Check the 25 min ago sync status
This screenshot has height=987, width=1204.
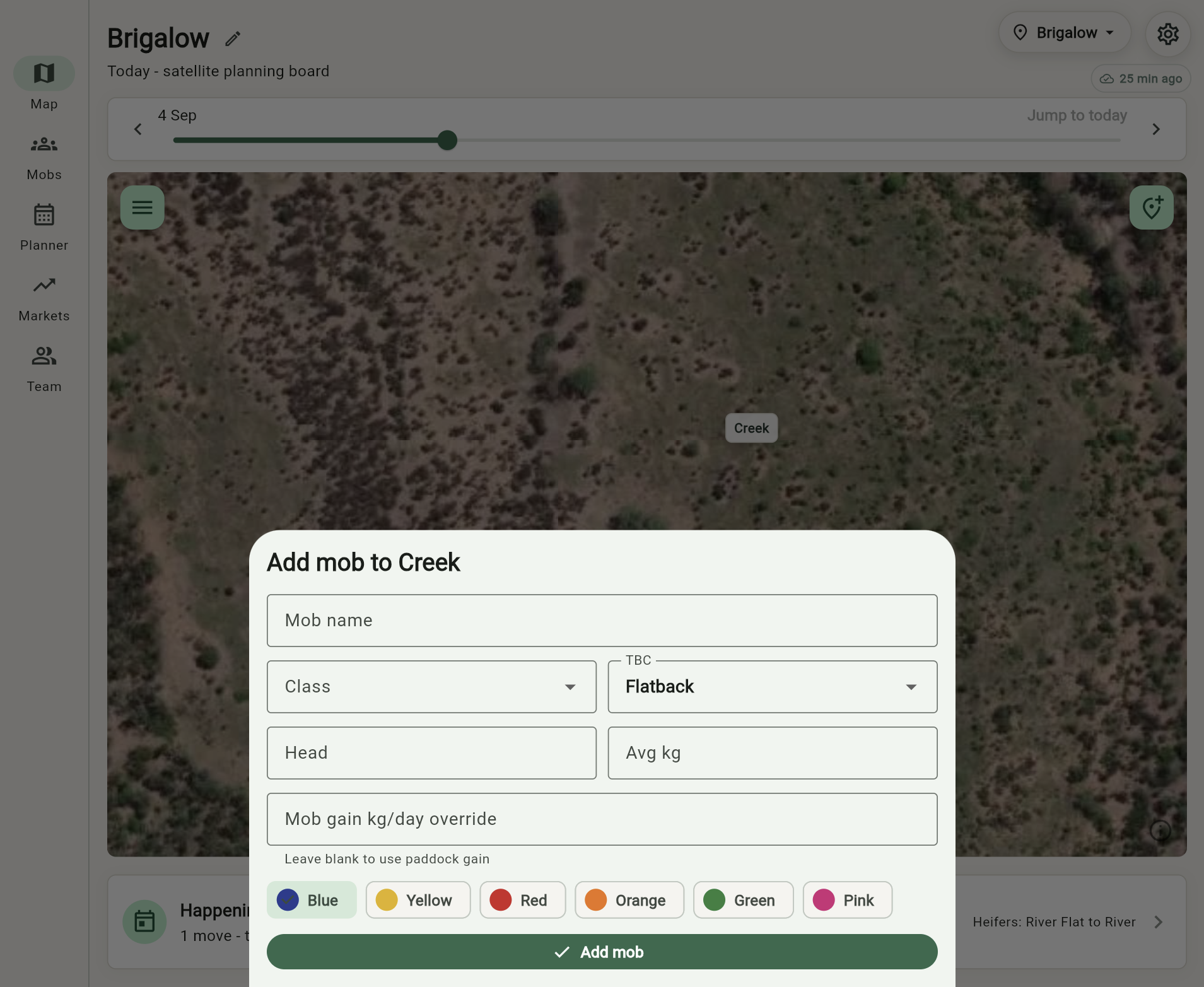(1141, 79)
